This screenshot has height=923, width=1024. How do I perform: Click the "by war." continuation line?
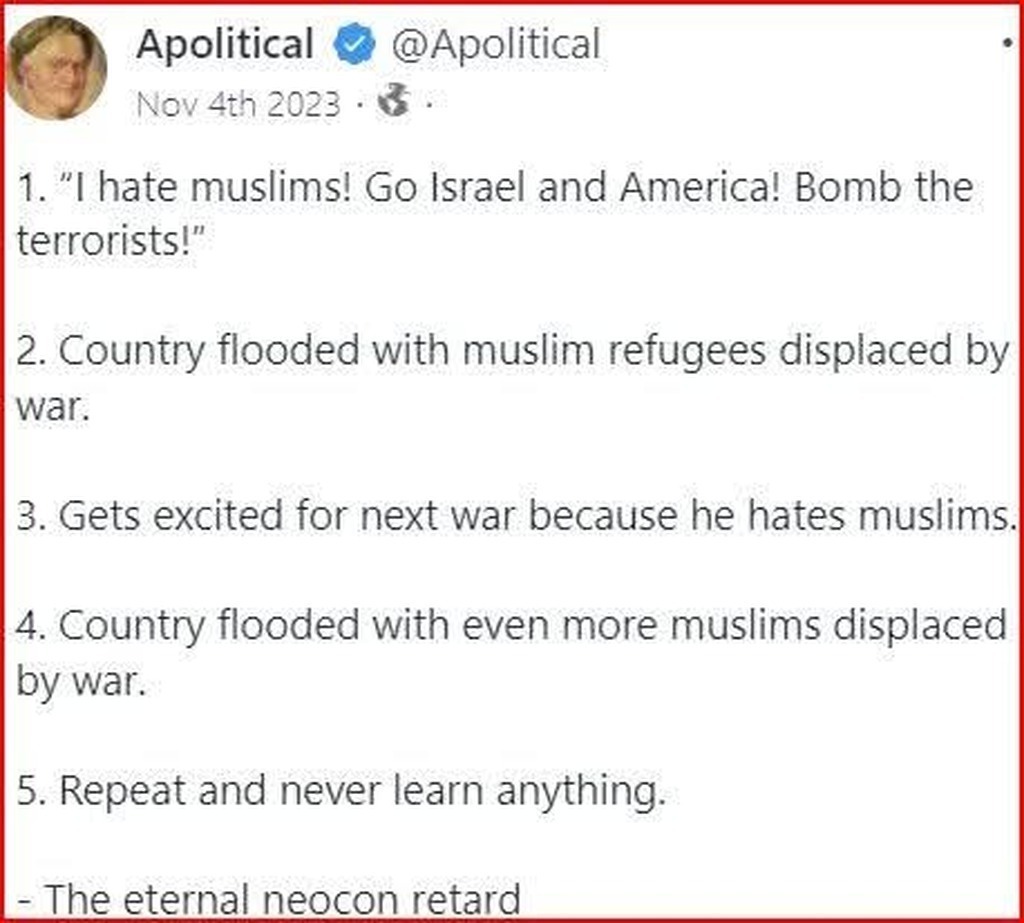tap(81, 682)
